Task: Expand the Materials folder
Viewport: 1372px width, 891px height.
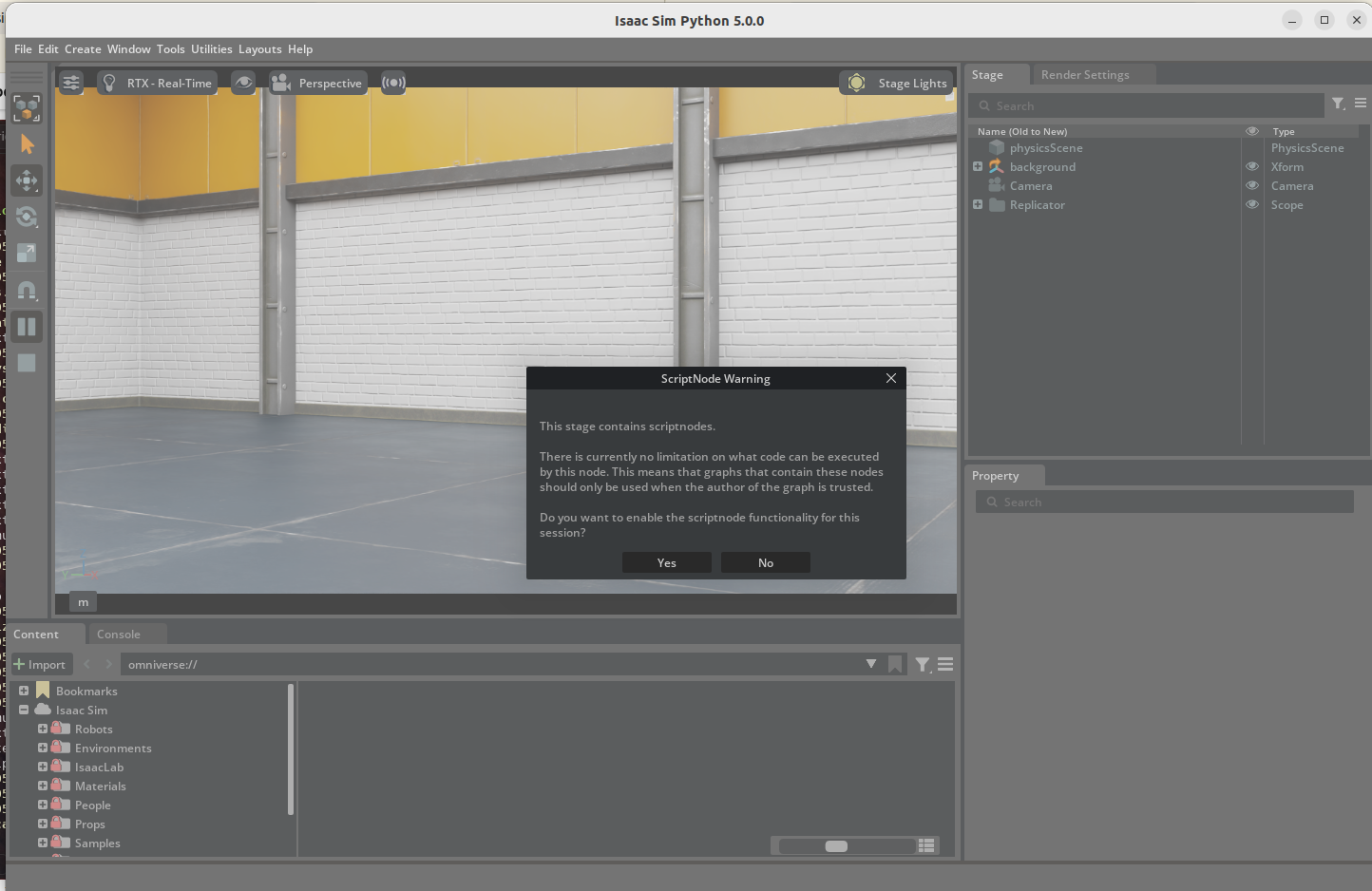Action: 43,786
